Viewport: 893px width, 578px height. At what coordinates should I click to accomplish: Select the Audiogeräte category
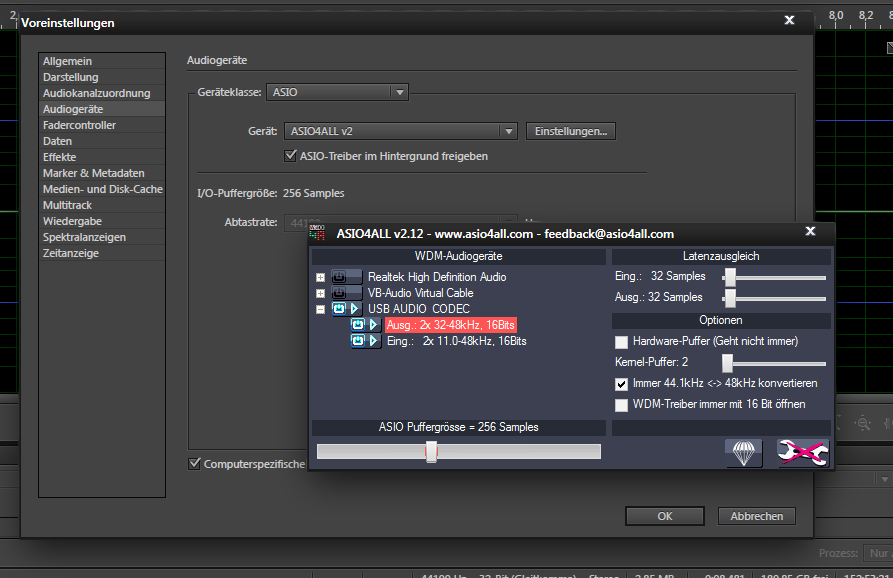pyautogui.click(x=102, y=109)
